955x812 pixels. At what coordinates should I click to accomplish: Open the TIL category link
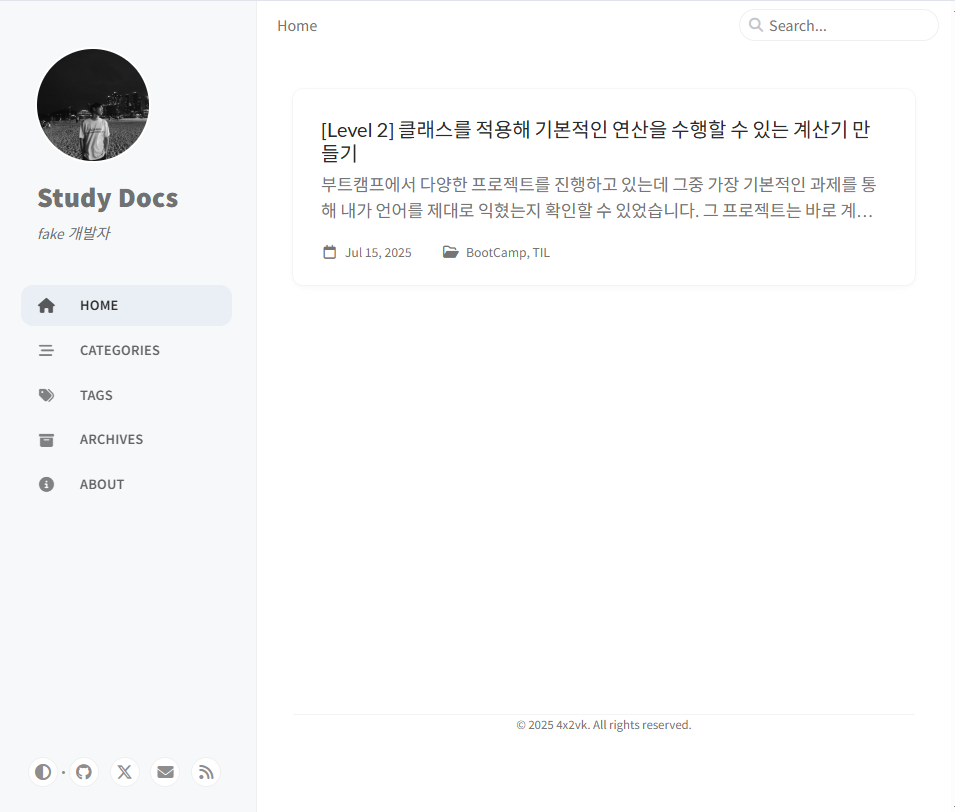541,252
